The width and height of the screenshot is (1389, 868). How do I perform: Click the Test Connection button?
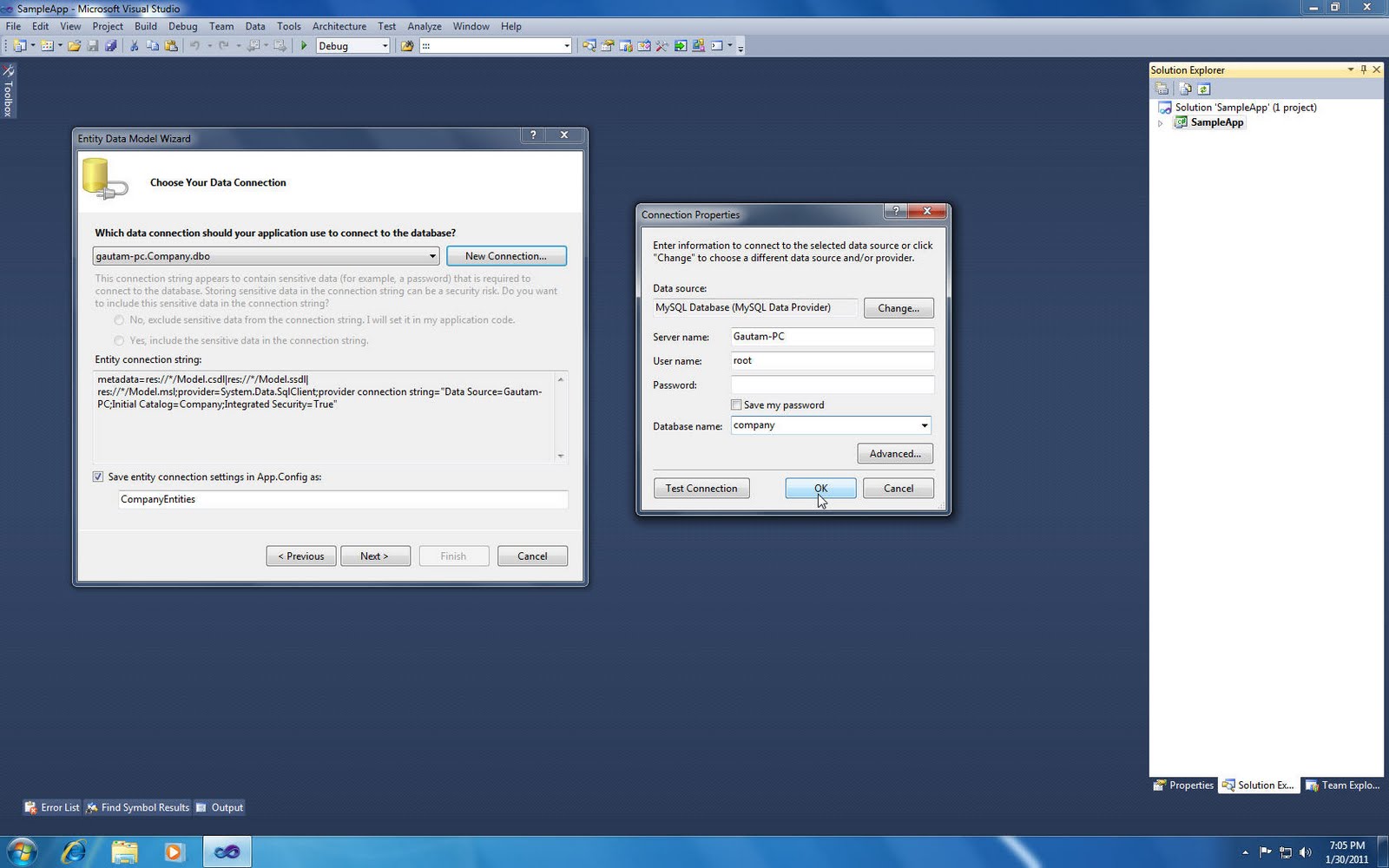(701, 488)
